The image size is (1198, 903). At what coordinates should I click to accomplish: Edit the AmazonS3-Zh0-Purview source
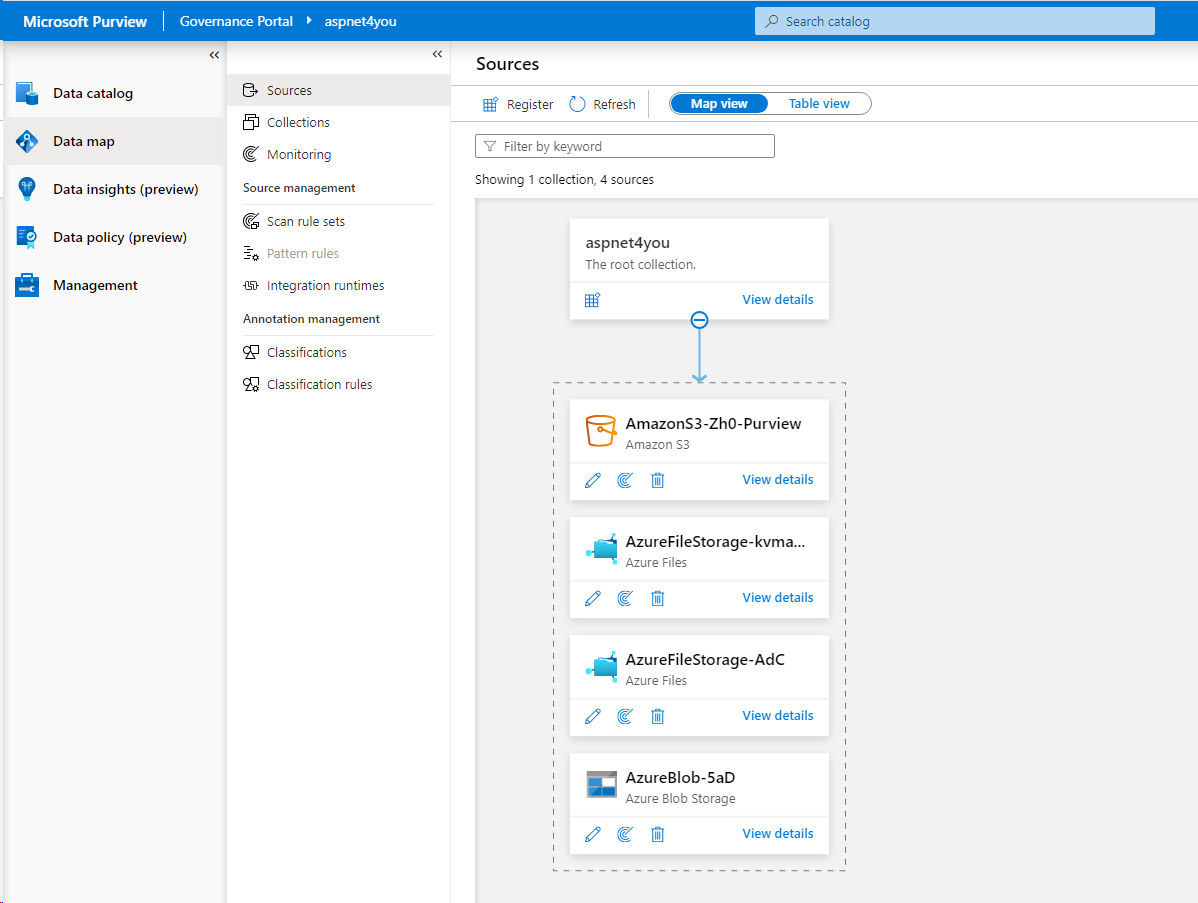tap(593, 480)
